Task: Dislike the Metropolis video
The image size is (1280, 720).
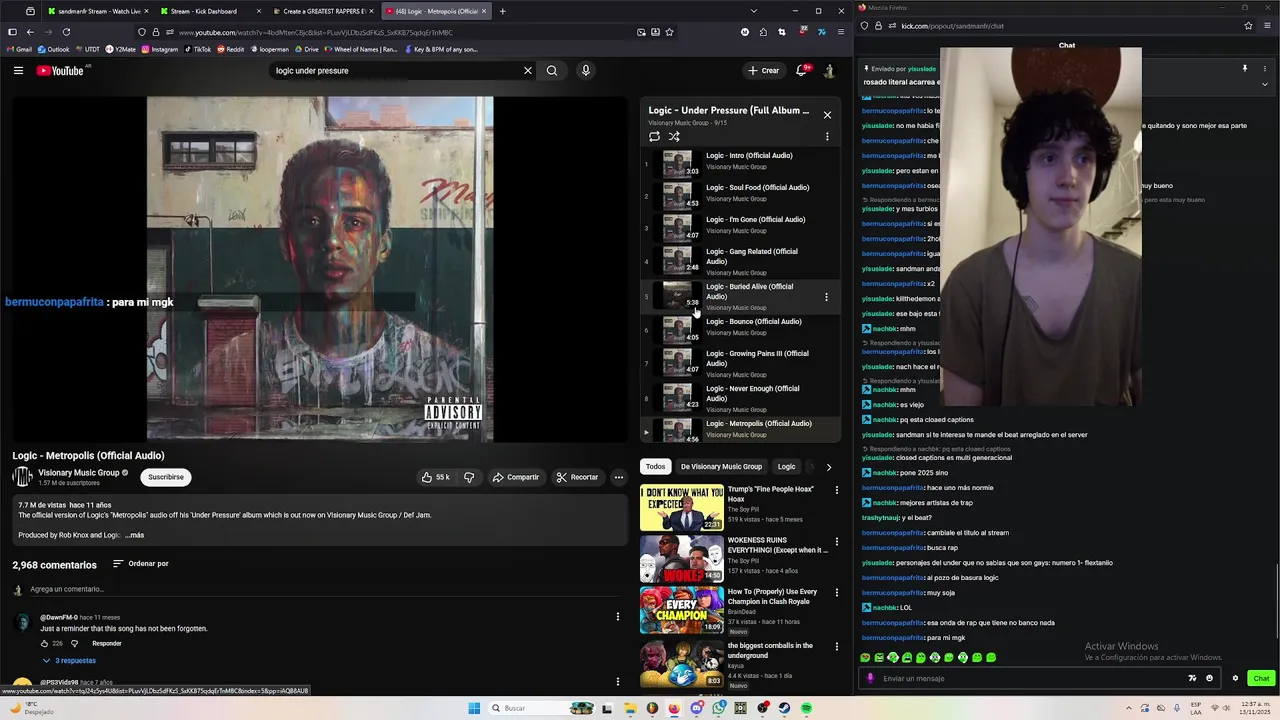Action: point(469,477)
